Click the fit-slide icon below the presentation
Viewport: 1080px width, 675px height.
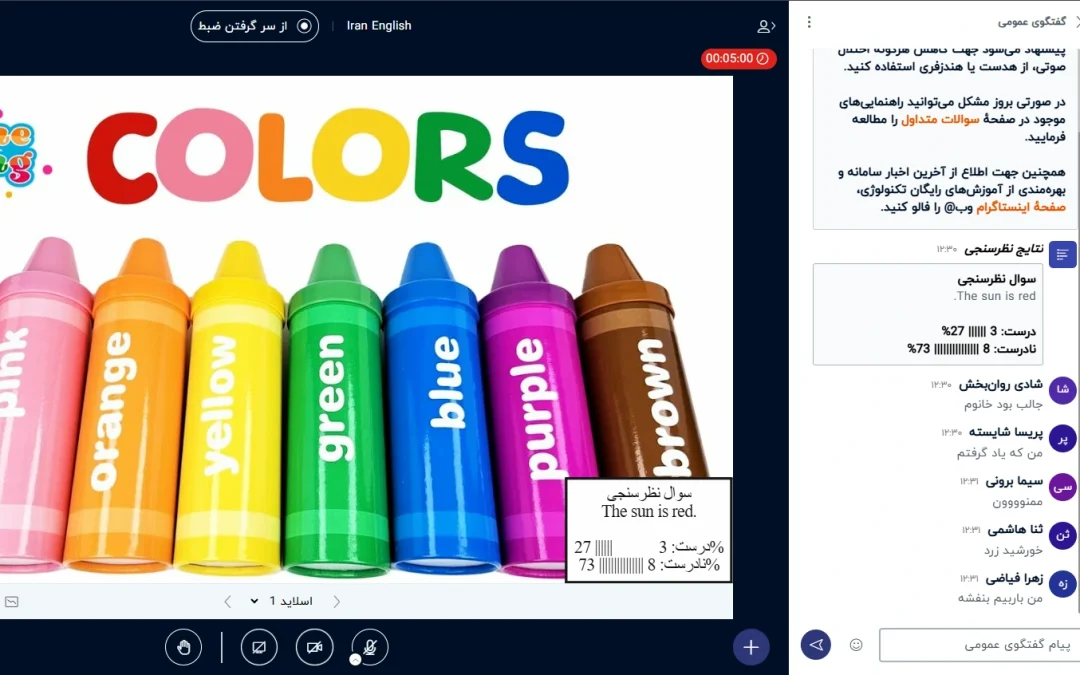pyautogui.click(x=12, y=602)
